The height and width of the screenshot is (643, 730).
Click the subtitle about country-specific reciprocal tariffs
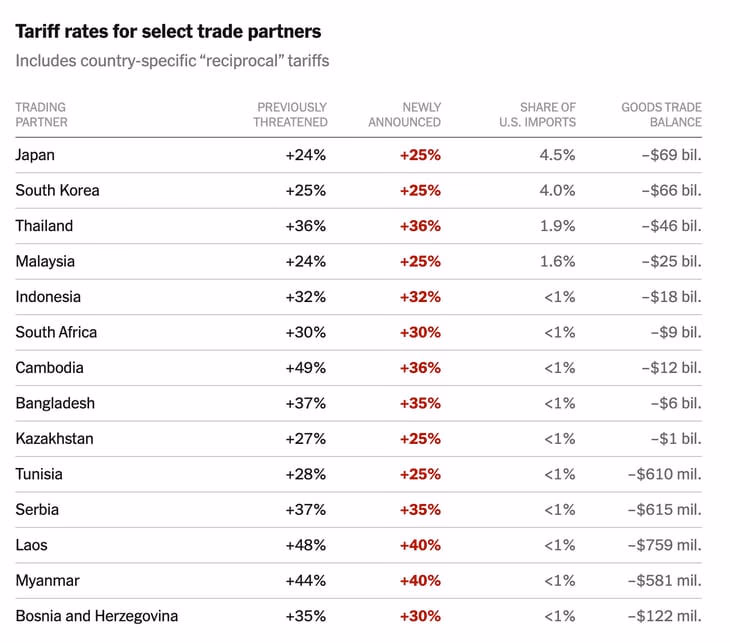coord(172,61)
